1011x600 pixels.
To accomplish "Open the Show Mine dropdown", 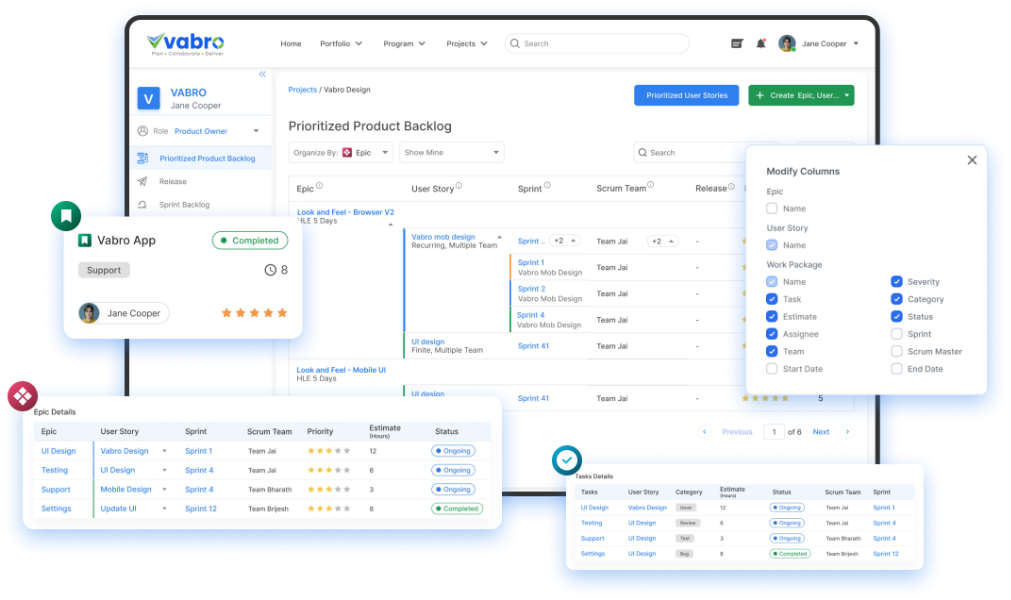I will [450, 152].
